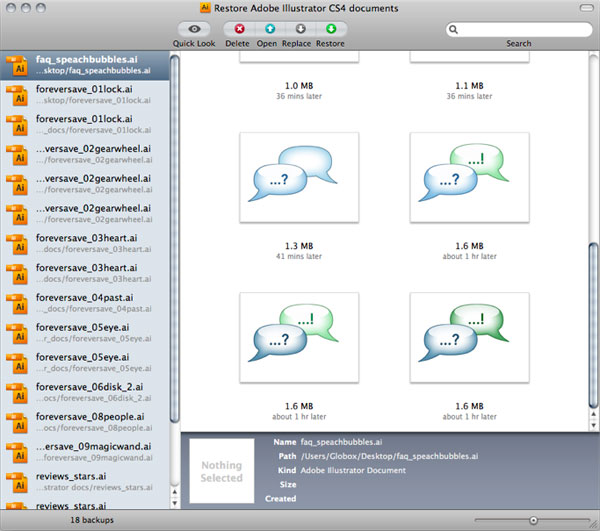Select foreversave_04past.ai in the sidebar
Screen dimensions: 600x531
tap(85, 303)
